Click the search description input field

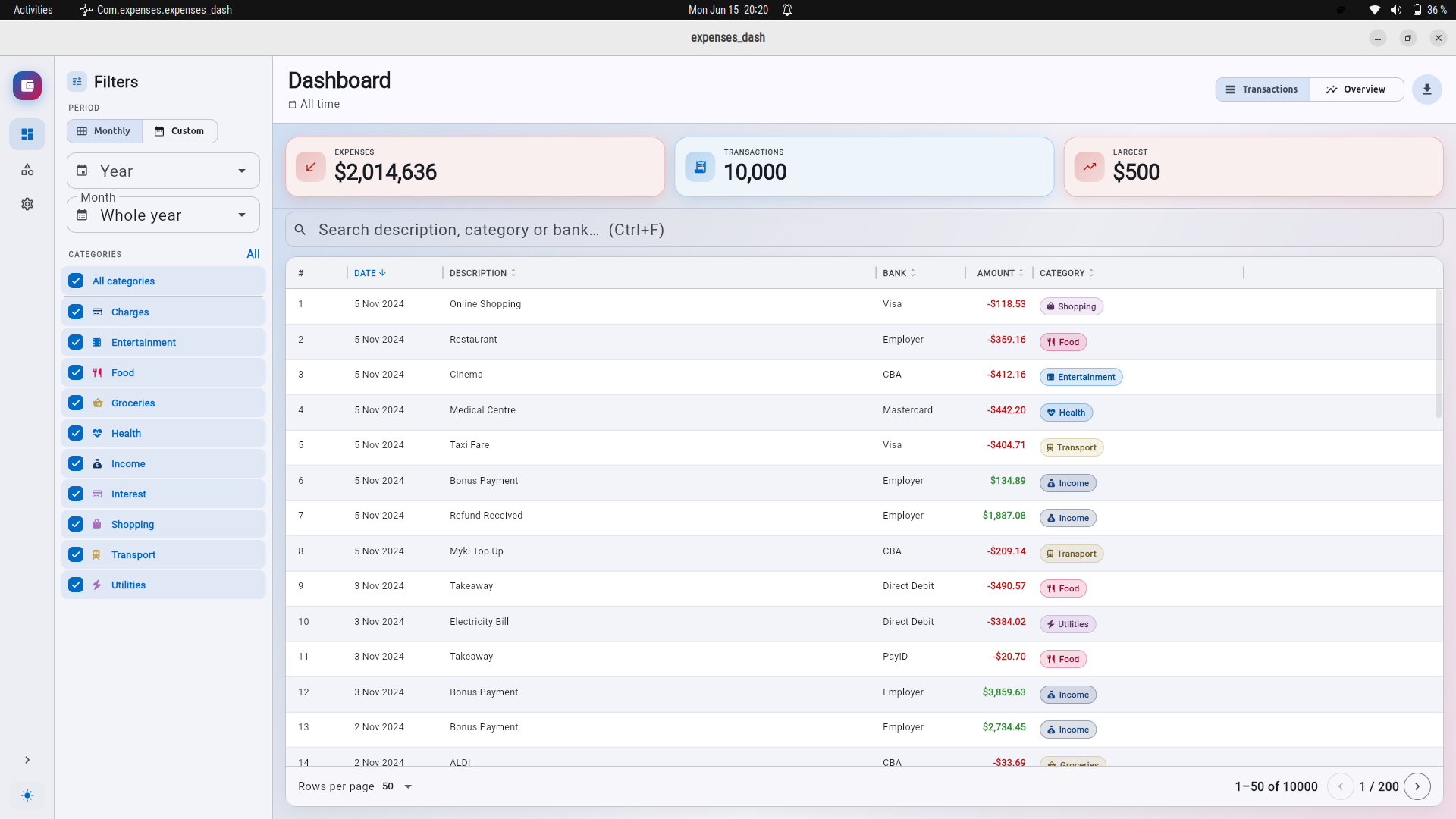pyautogui.click(x=864, y=230)
